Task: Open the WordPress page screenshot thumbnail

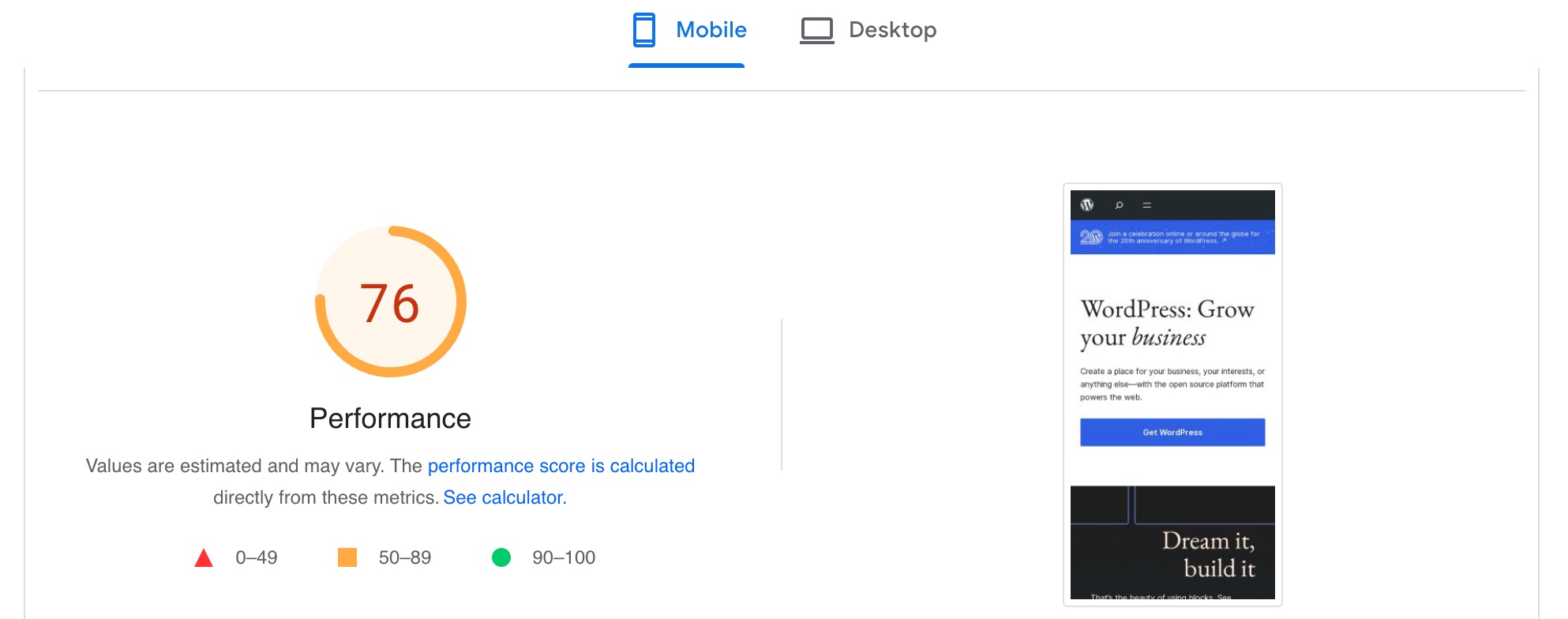Action: pos(1172,395)
